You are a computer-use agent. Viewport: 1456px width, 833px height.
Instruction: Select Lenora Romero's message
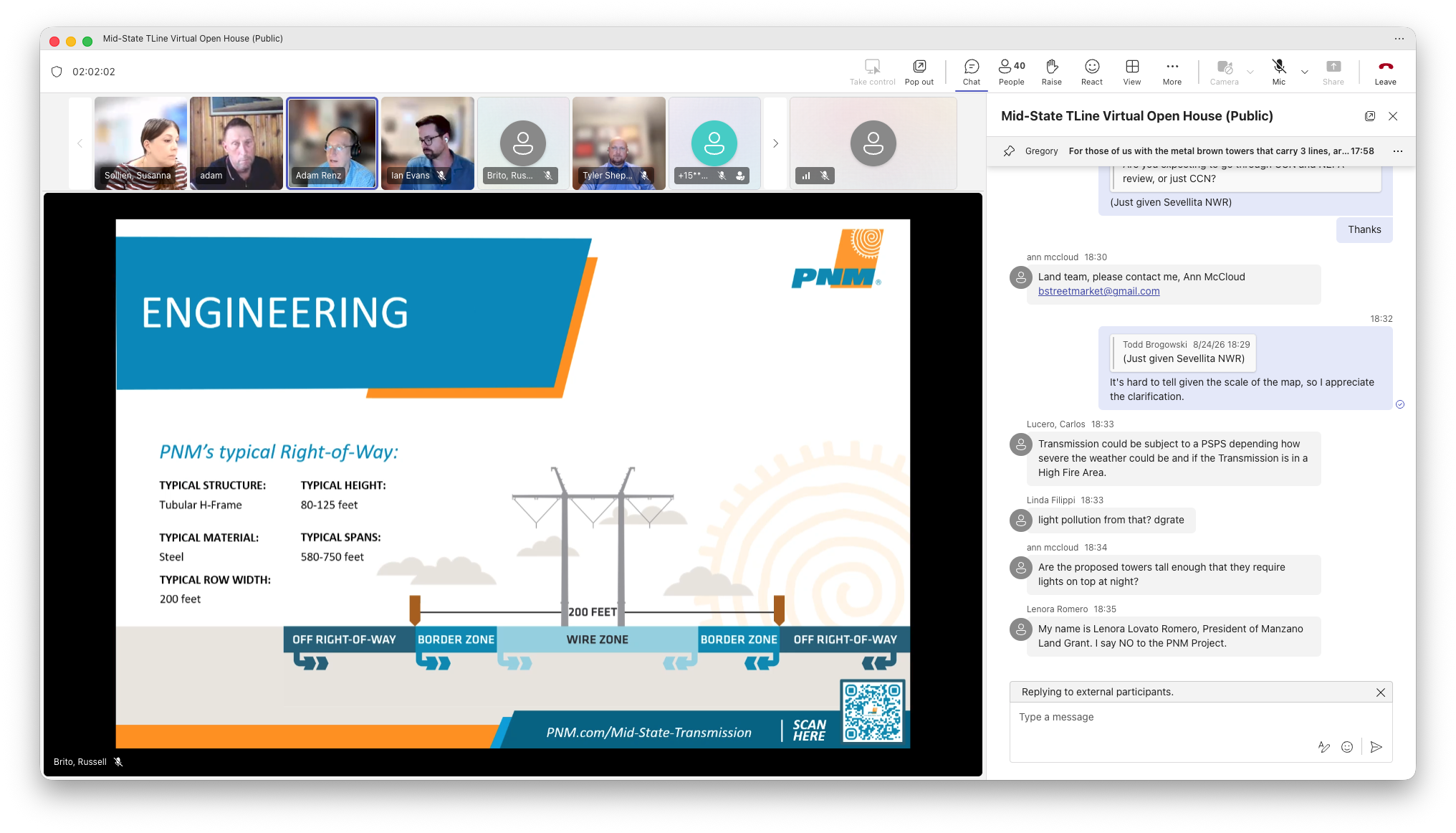pos(1174,637)
